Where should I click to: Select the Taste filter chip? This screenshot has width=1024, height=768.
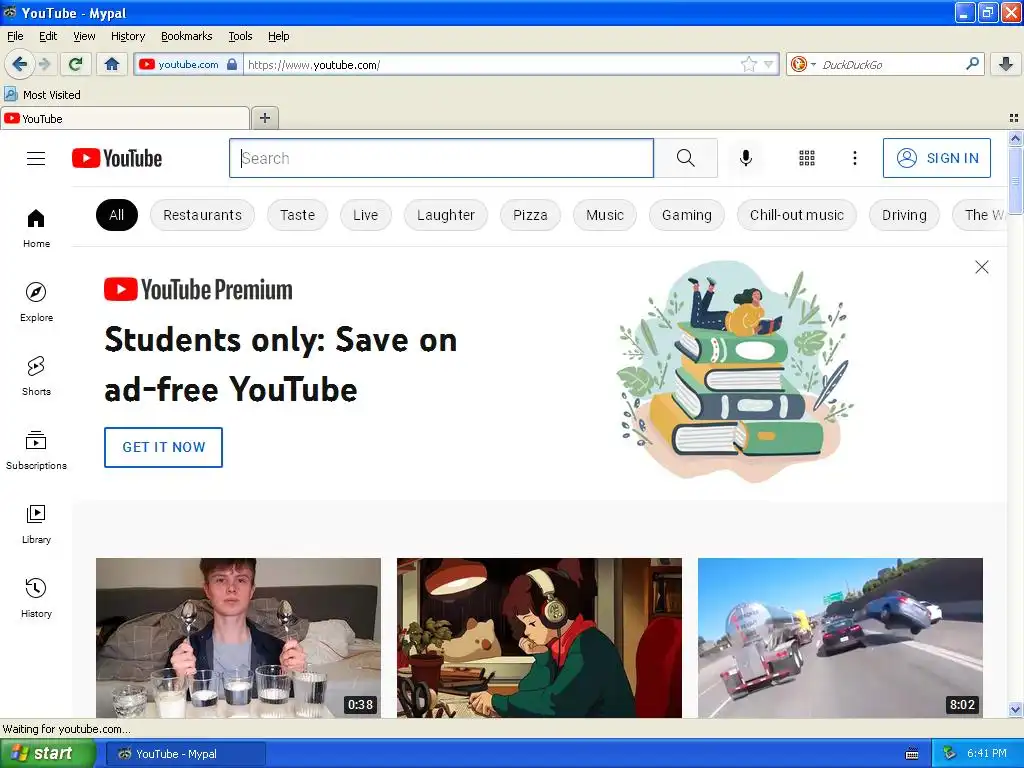click(x=297, y=215)
